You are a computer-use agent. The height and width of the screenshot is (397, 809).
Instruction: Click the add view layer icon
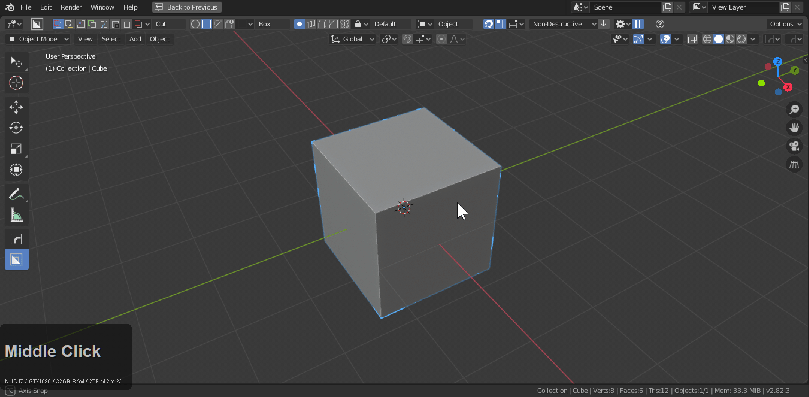pyautogui.click(x=786, y=7)
